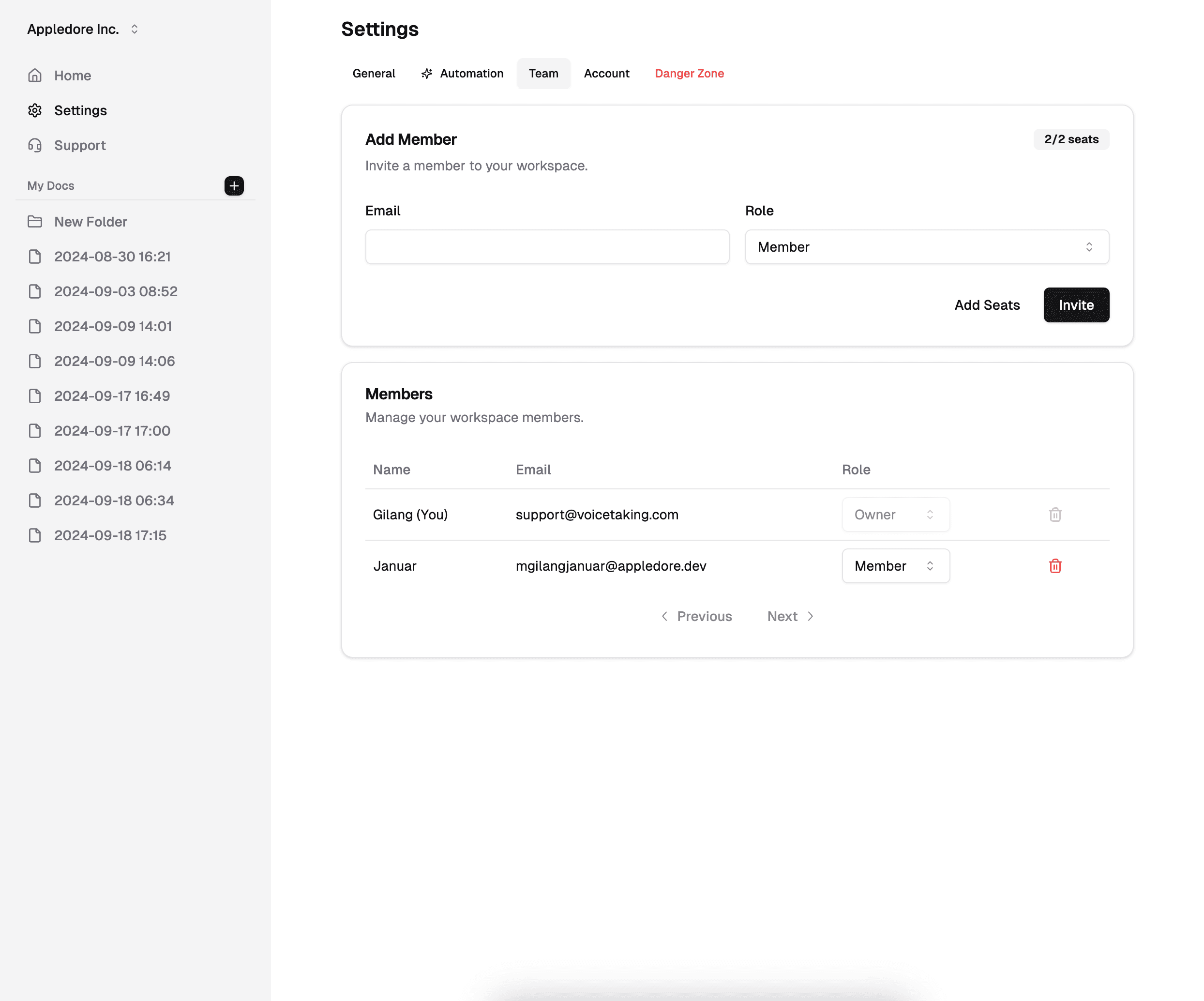1204x1001 pixels.
Task: Delete member Januar with red trash icon
Action: 1055,566
